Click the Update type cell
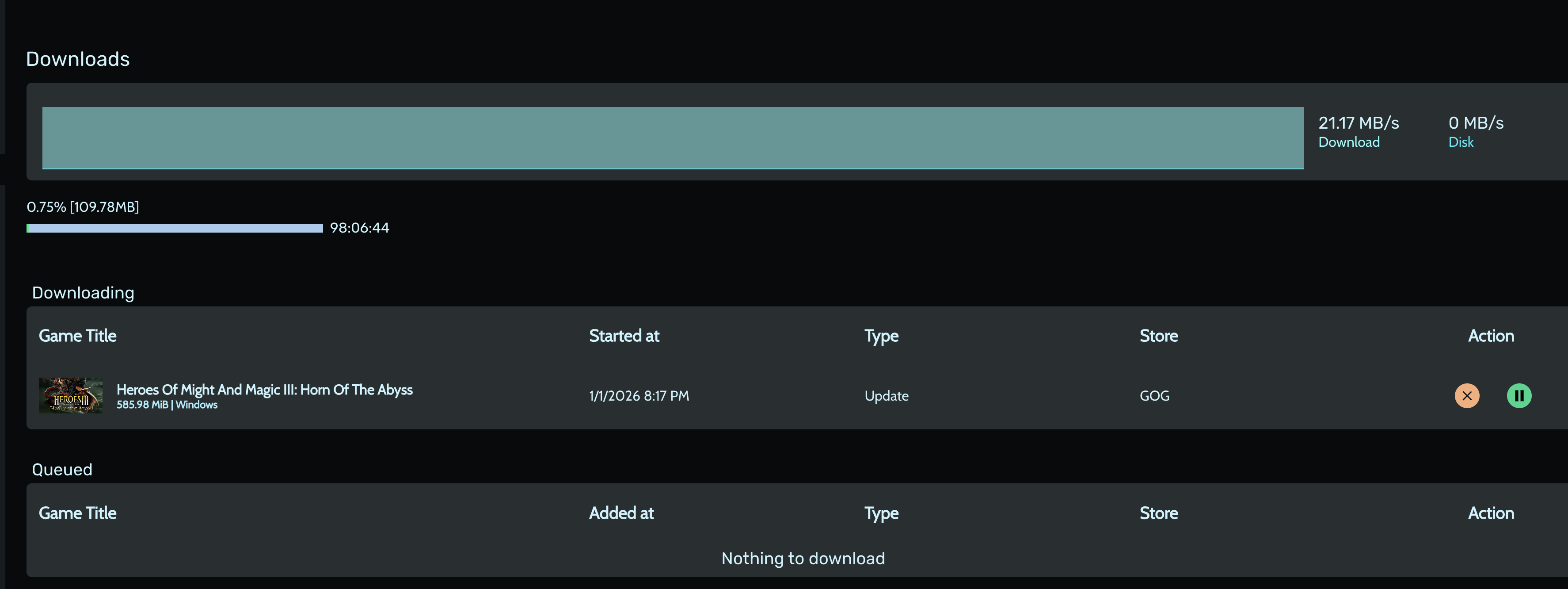 [x=886, y=396]
